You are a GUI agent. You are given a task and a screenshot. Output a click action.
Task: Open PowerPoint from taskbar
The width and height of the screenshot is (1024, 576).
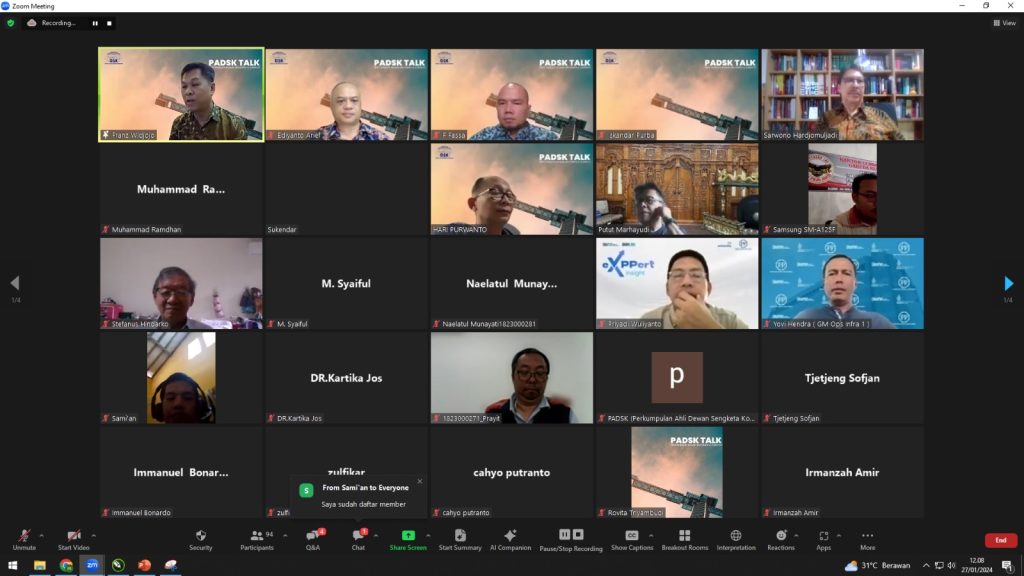[x=144, y=566]
